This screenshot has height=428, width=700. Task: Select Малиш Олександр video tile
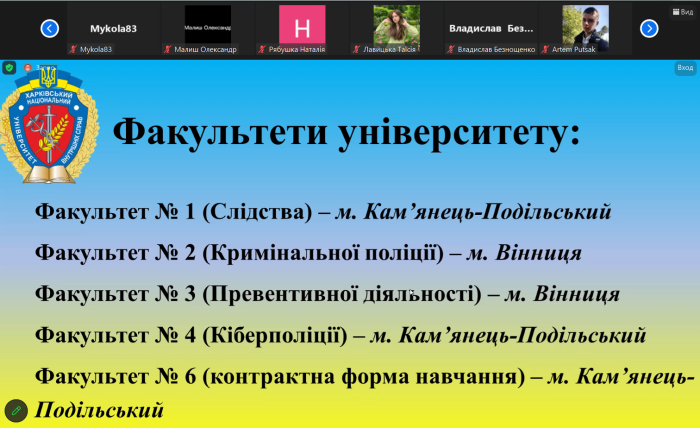pos(208,24)
